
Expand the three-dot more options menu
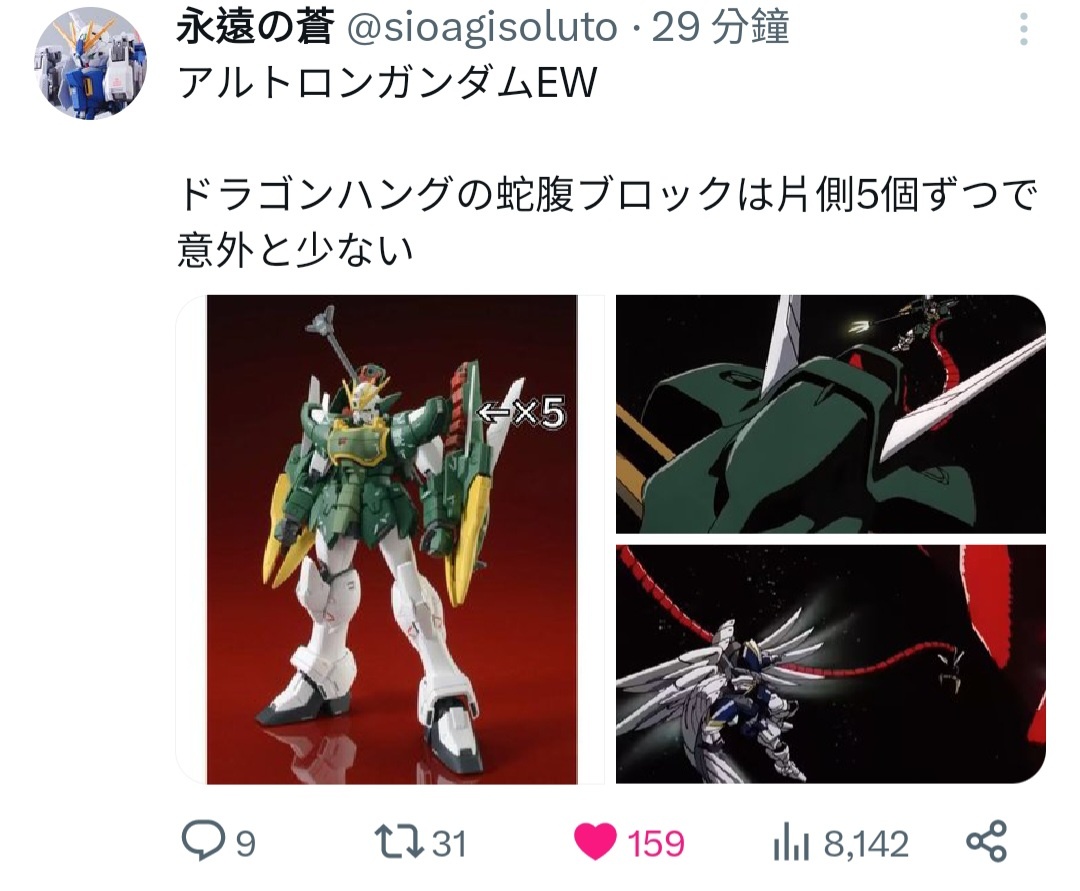[1024, 30]
